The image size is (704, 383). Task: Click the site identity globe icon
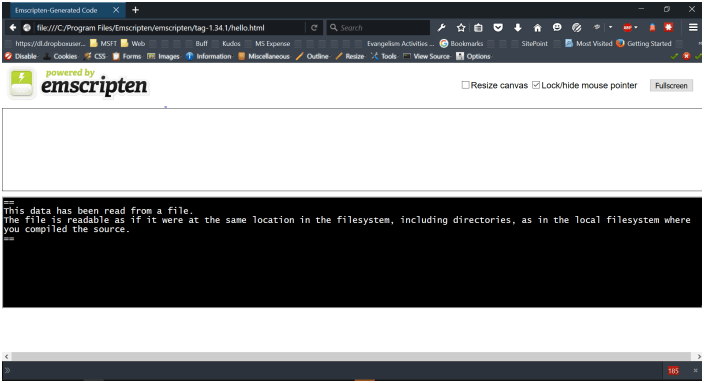pyautogui.click(x=27, y=28)
